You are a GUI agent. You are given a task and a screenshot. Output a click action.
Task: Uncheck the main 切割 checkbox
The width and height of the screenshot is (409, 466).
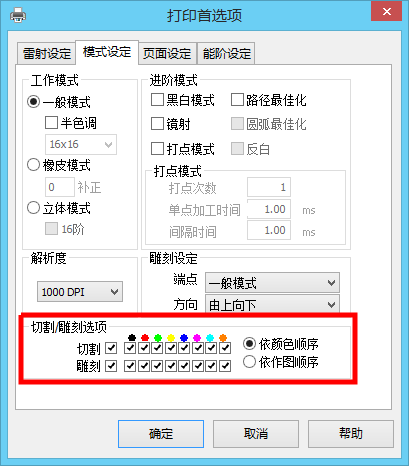(x=111, y=348)
